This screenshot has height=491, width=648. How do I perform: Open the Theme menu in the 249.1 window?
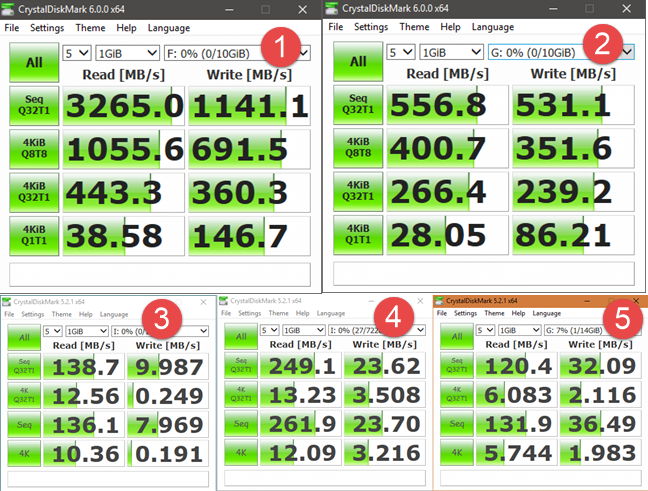[x=279, y=313]
